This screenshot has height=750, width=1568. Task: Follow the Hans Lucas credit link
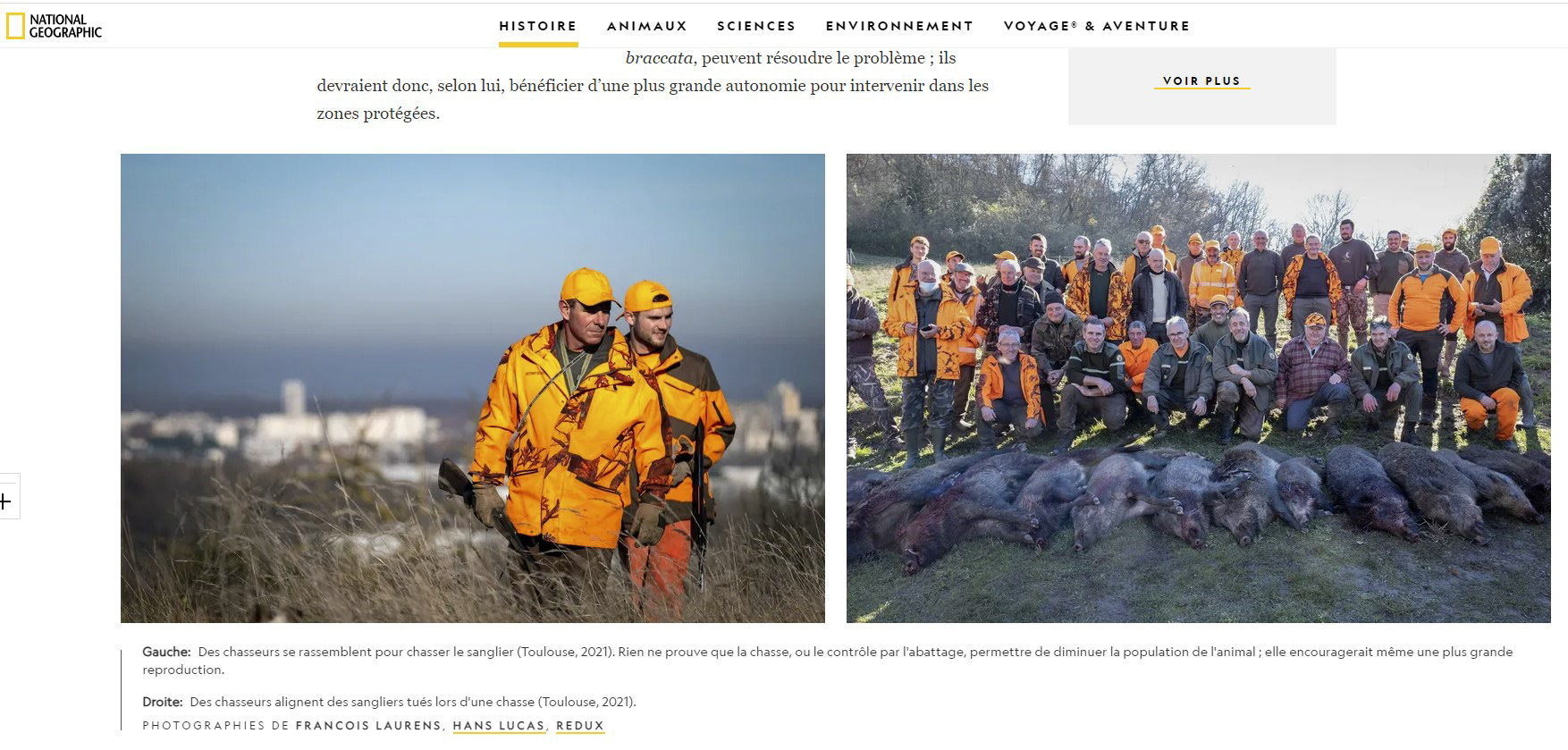(x=499, y=726)
